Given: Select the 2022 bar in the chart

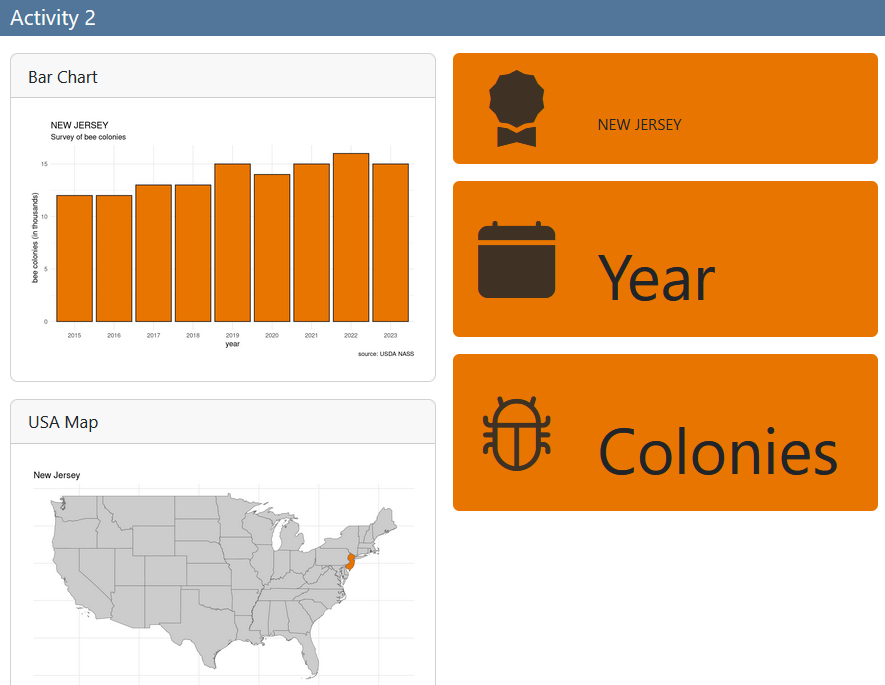Looking at the screenshot, I should [351, 238].
